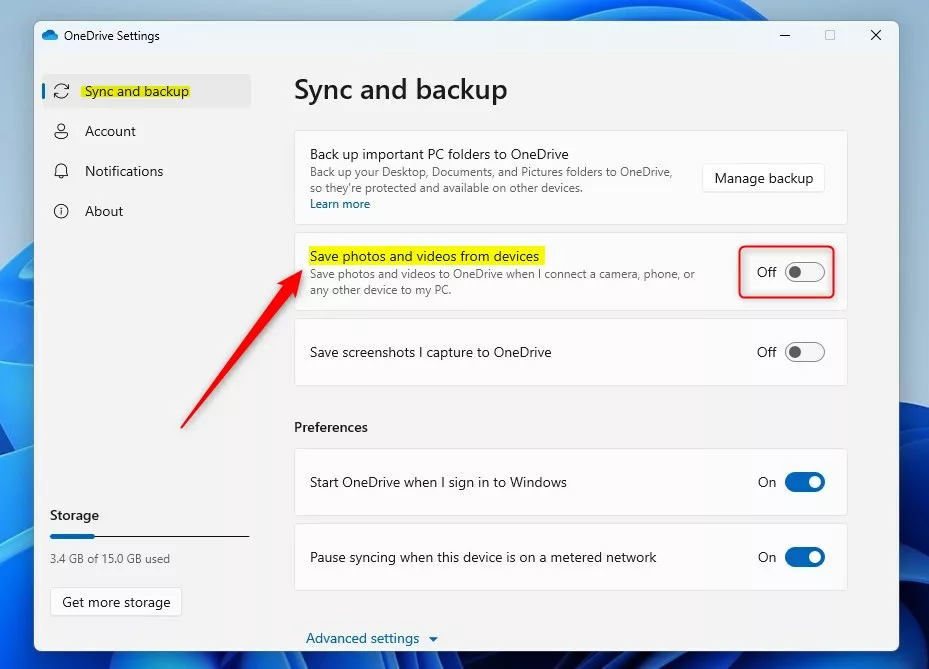The width and height of the screenshot is (929, 669).
Task: Turn on Save screenshots to OneDrive toggle
Action: pyautogui.click(x=804, y=352)
